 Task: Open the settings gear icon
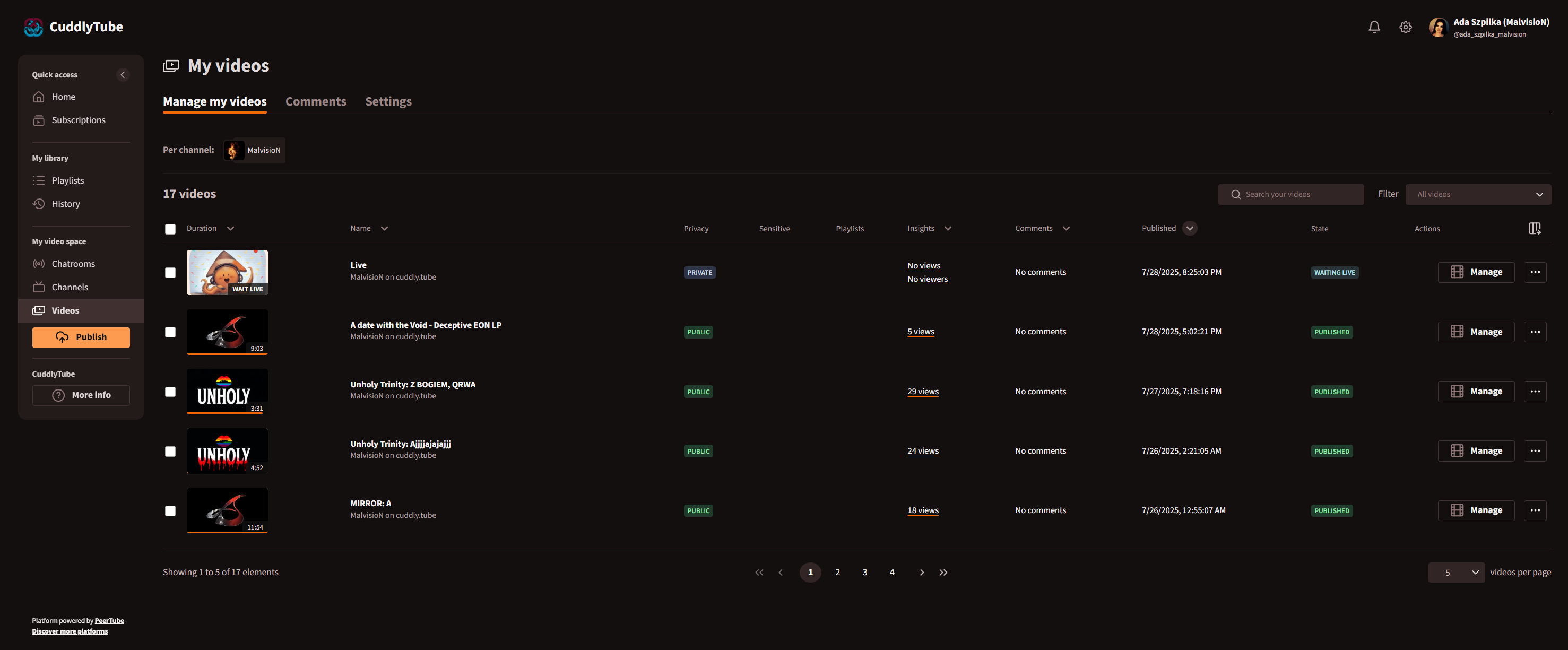(x=1405, y=27)
